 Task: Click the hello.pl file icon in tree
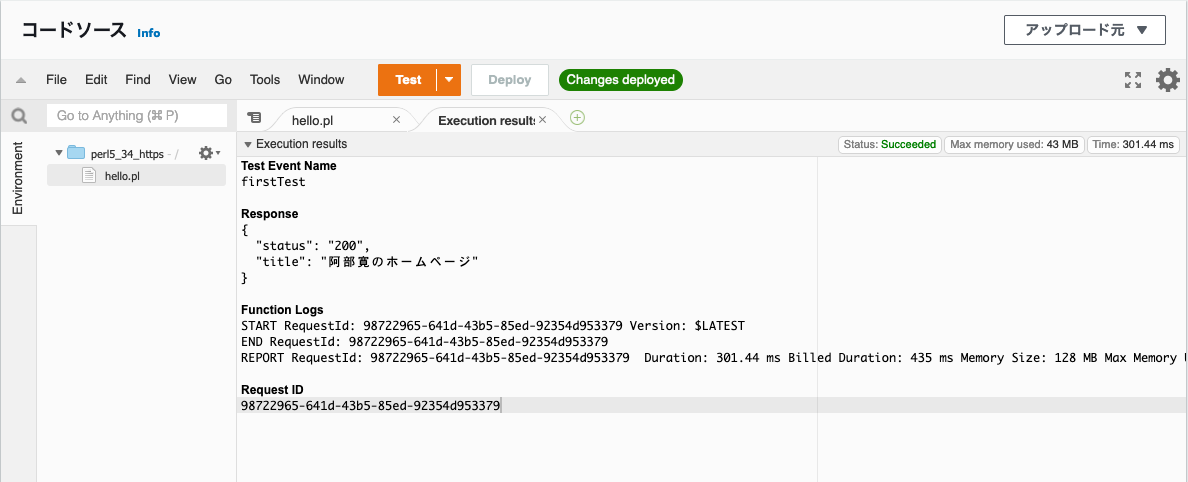[89, 176]
